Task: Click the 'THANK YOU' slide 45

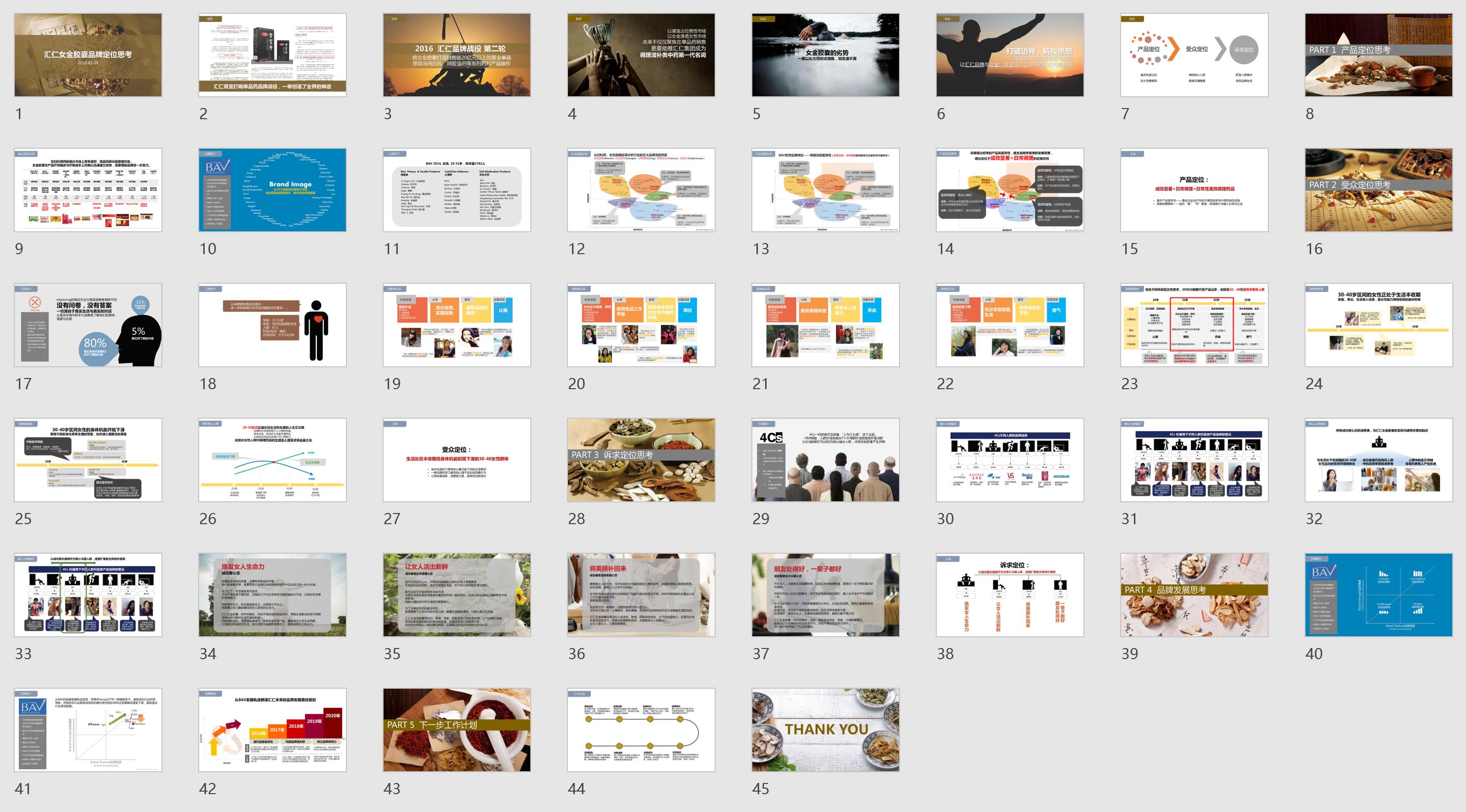Action: click(x=825, y=729)
